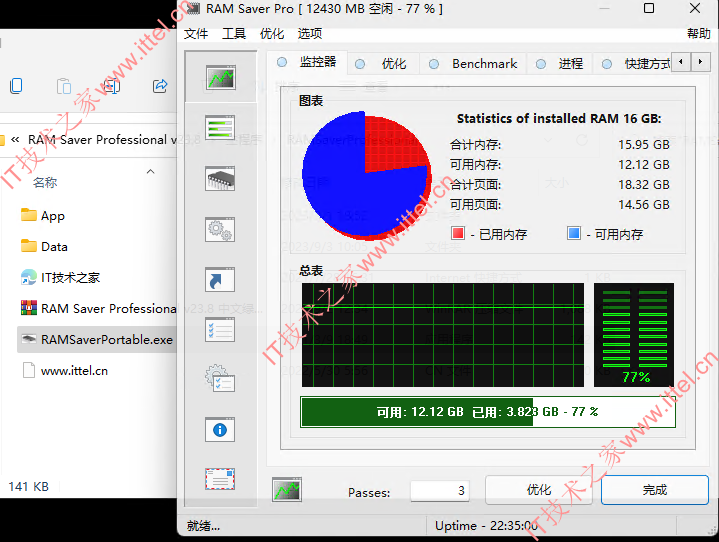Click the 可用页面 14.56 GB value

pos(644,205)
